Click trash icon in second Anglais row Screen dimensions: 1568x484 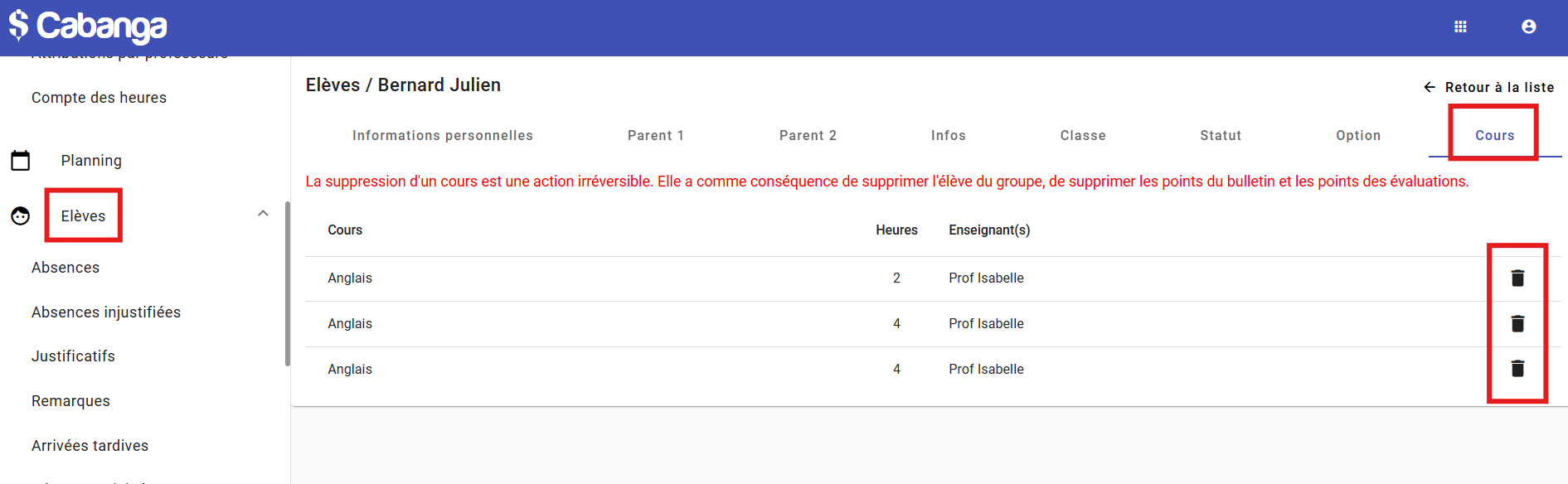tap(1517, 324)
